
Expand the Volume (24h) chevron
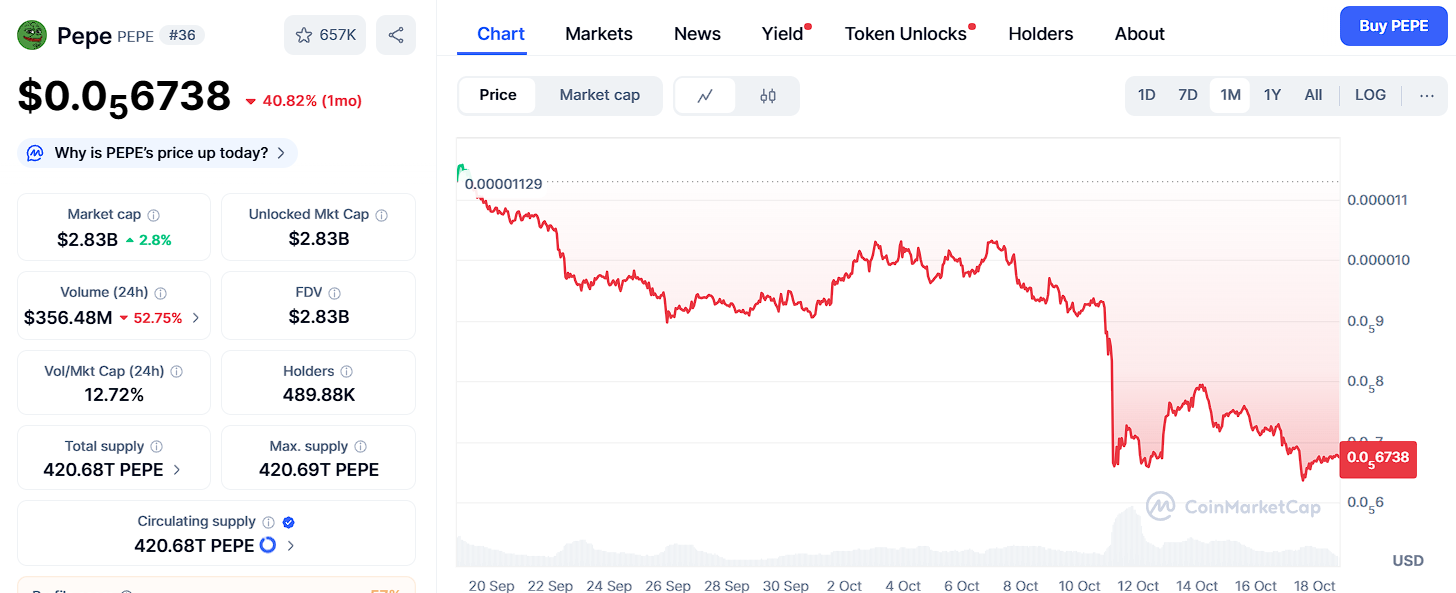[196, 318]
